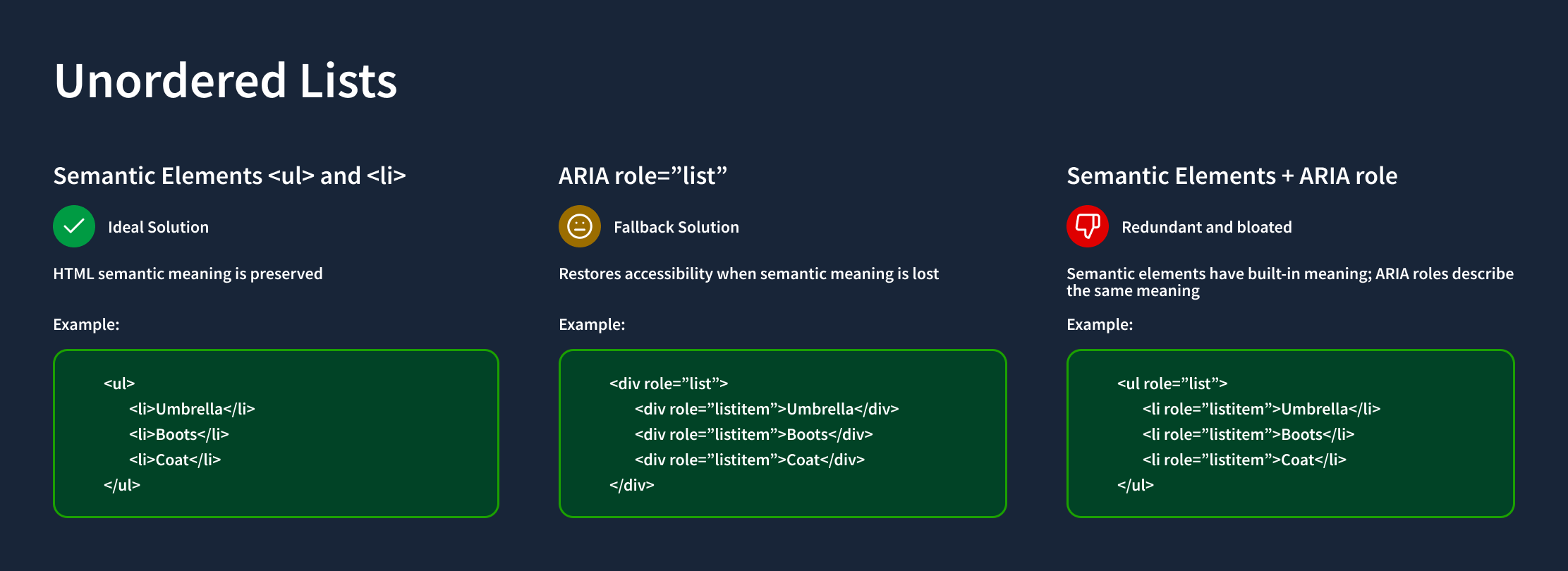This screenshot has width=1568, height=571.
Task: Click 'Restores accessibility when semantic meaning is lost'
Action: 748,274
